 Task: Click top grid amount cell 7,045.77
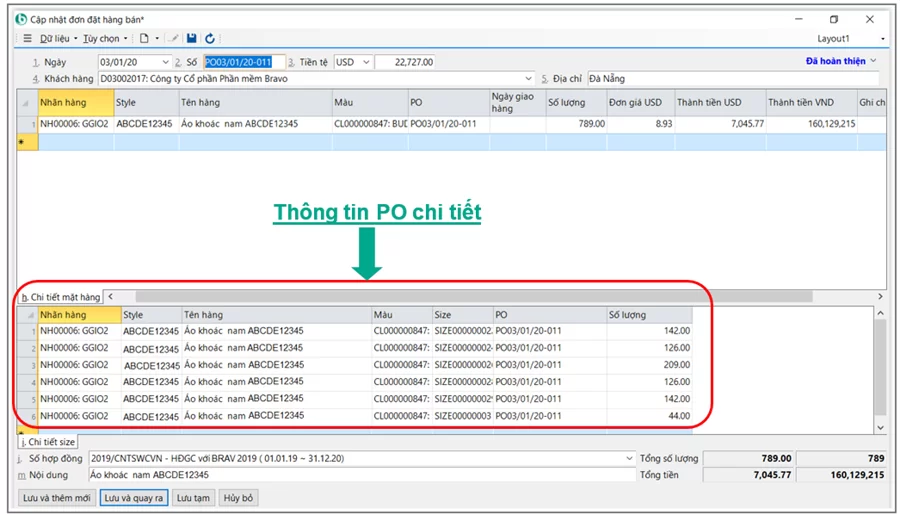720,124
